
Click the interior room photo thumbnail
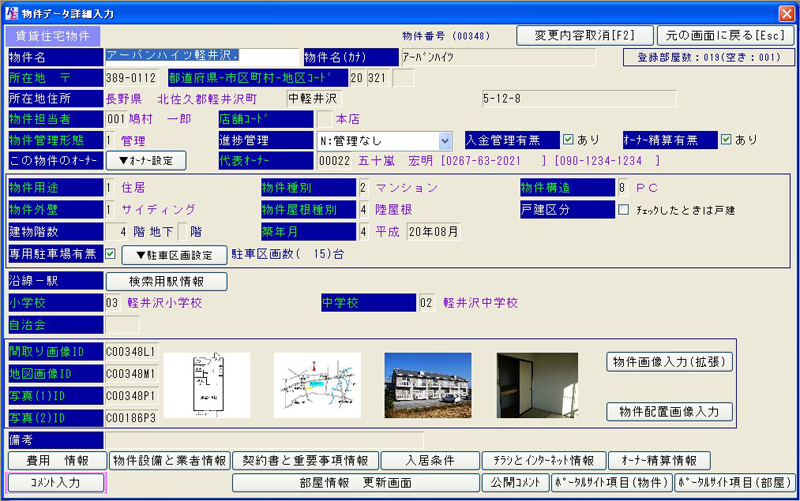pyautogui.click(x=537, y=385)
